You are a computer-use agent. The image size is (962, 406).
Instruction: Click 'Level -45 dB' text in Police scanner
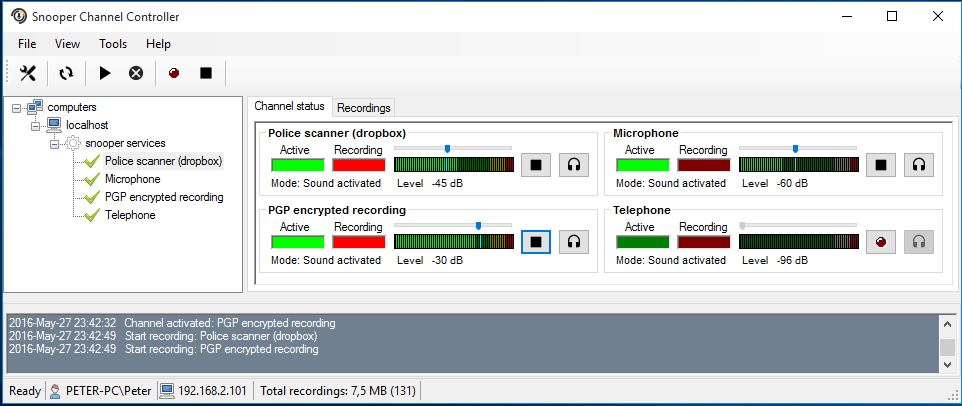tap(430, 183)
